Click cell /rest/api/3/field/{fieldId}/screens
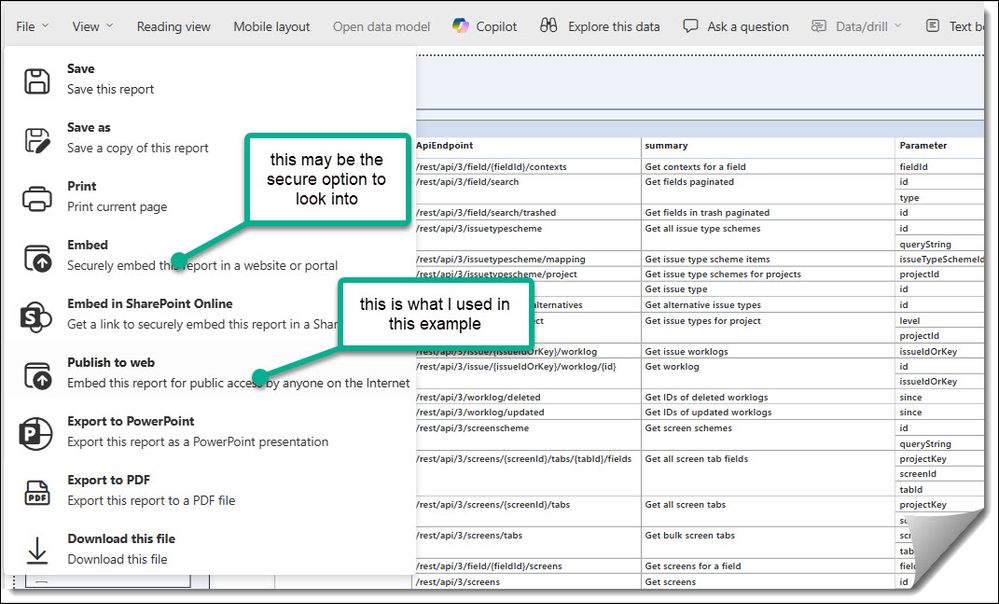Screen dimensions: 999x604 [528, 566]
